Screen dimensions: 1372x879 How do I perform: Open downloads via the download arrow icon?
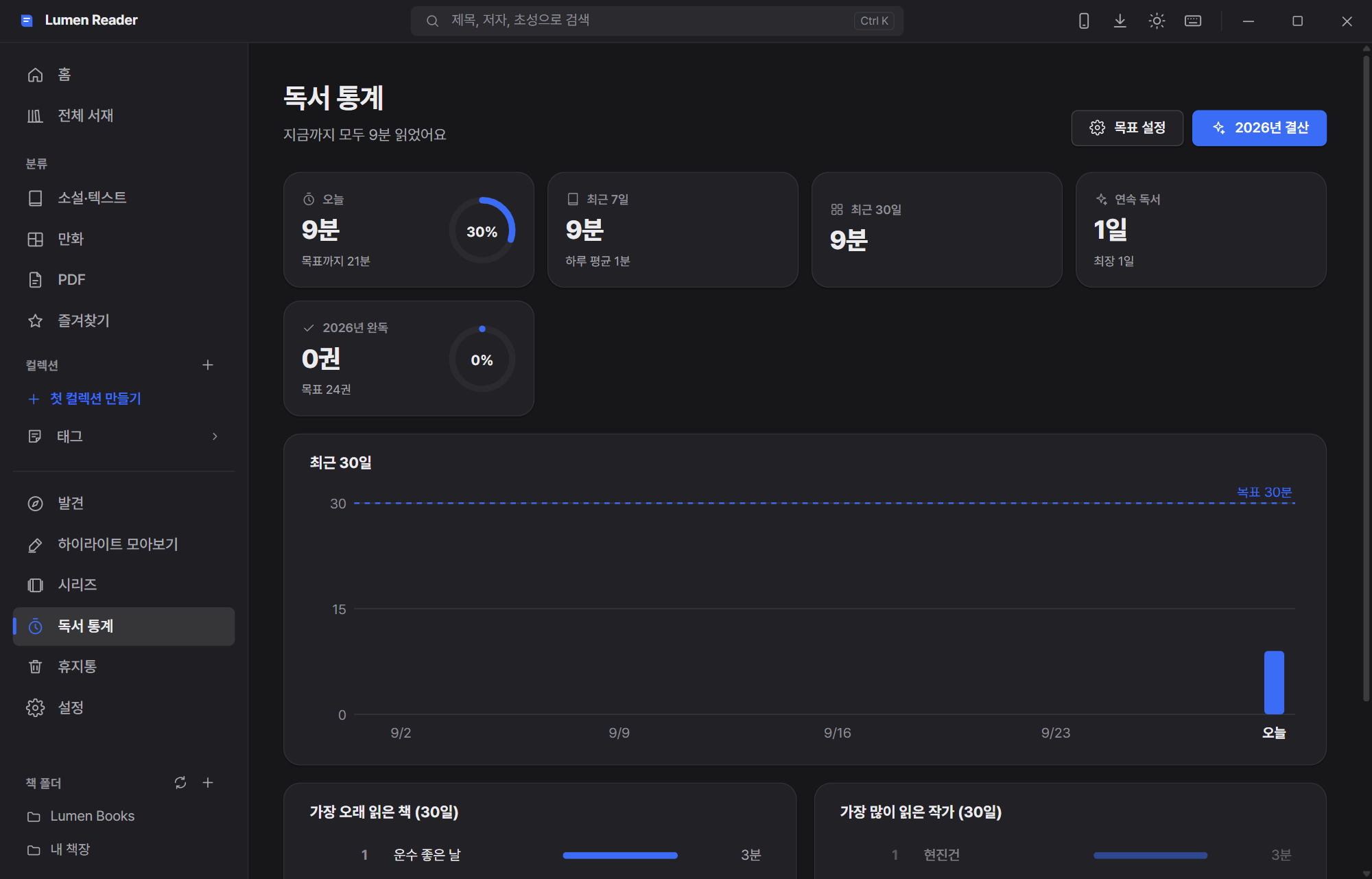1120,21
